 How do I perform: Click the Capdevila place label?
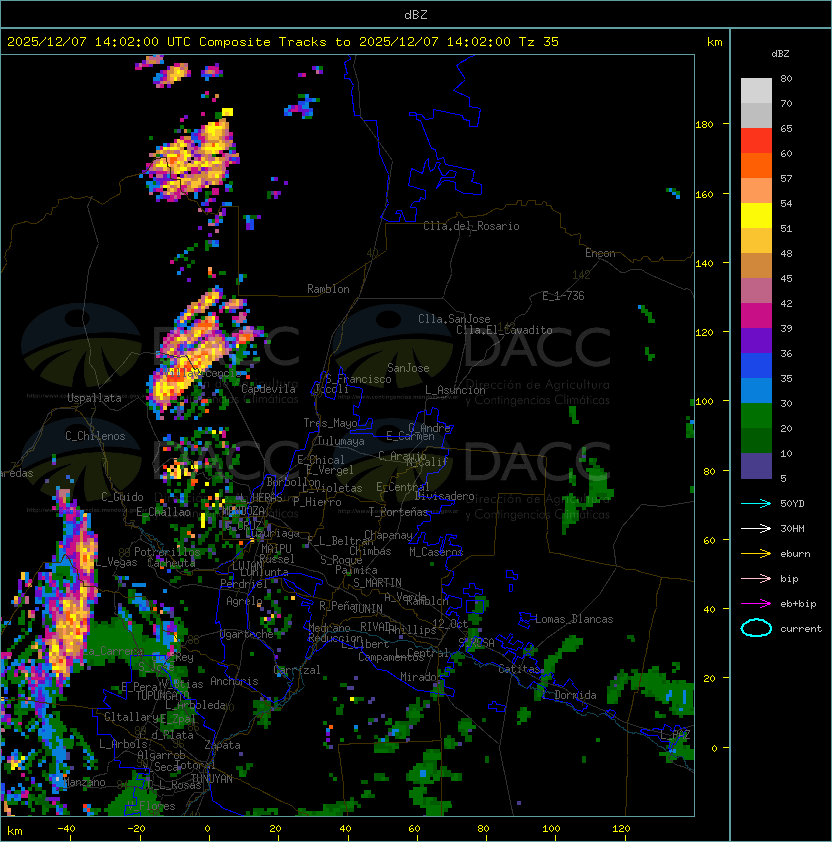coord(268,389)
